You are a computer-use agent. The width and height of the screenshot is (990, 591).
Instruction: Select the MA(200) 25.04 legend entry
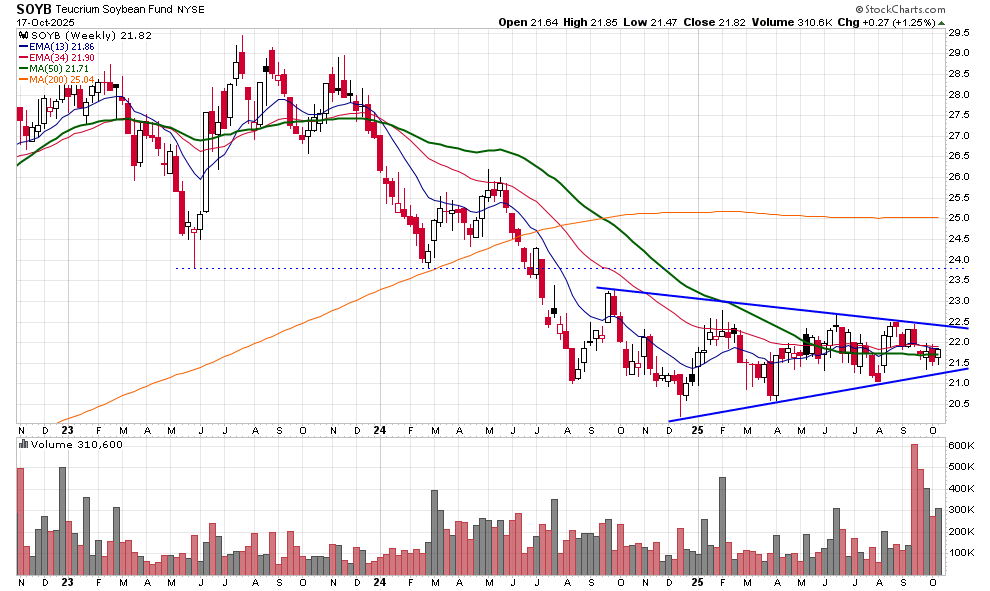(61, 80)
